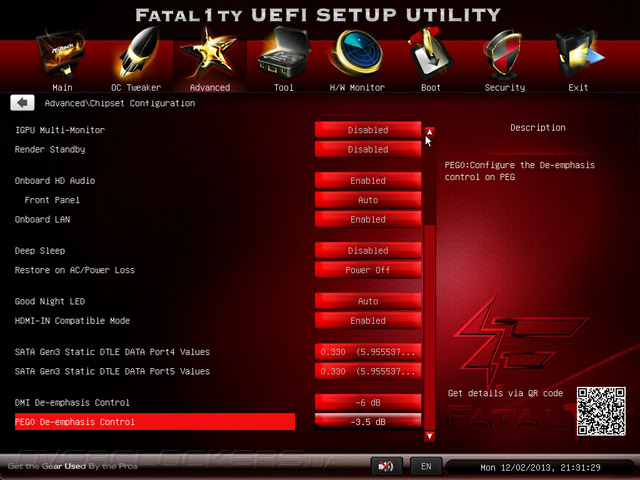Select the Advanced star icon
640x480 pixels.
tap(209, 53)
